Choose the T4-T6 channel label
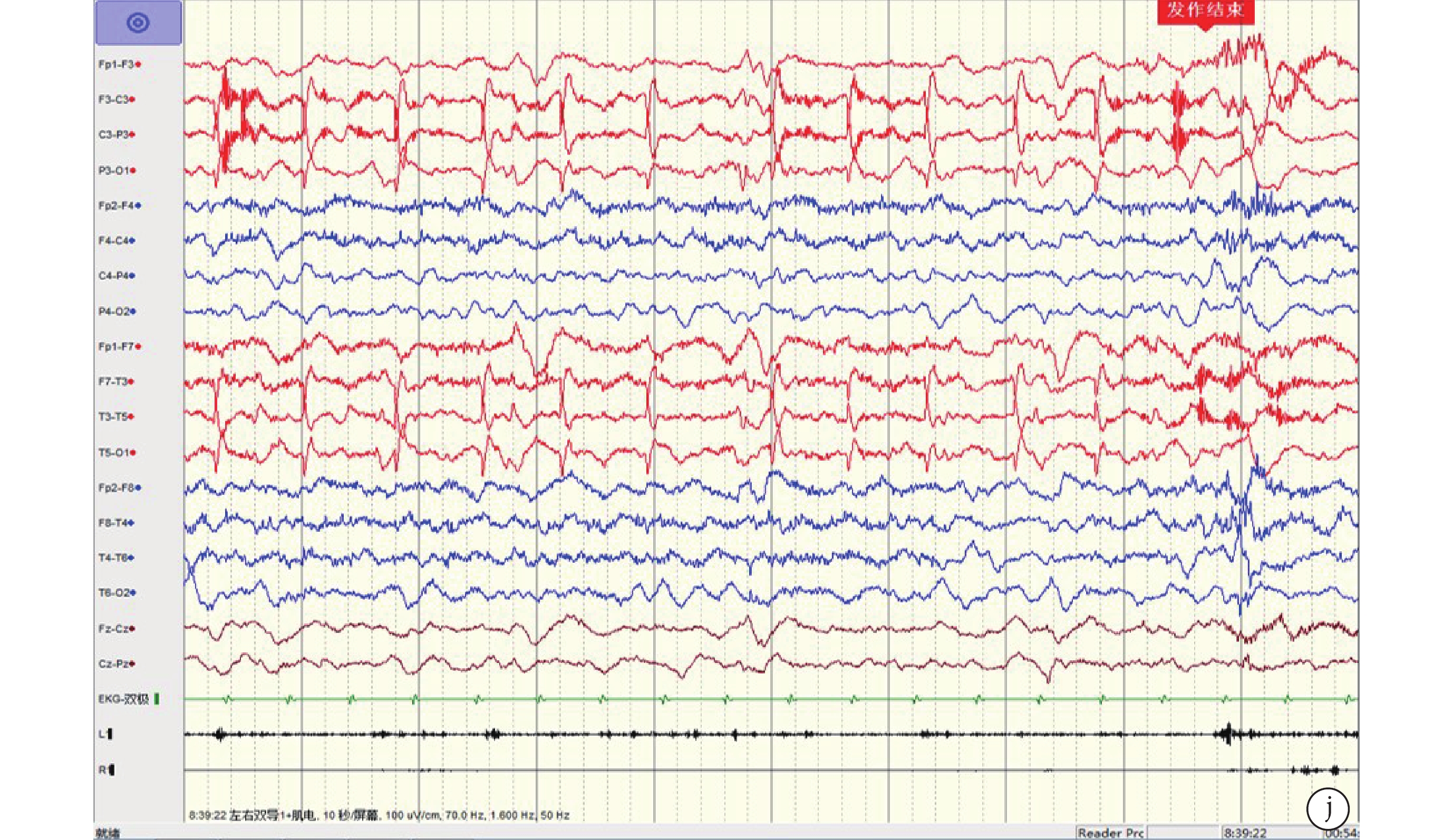This screenshot has width=1453, height=840. tap(116, 558)
